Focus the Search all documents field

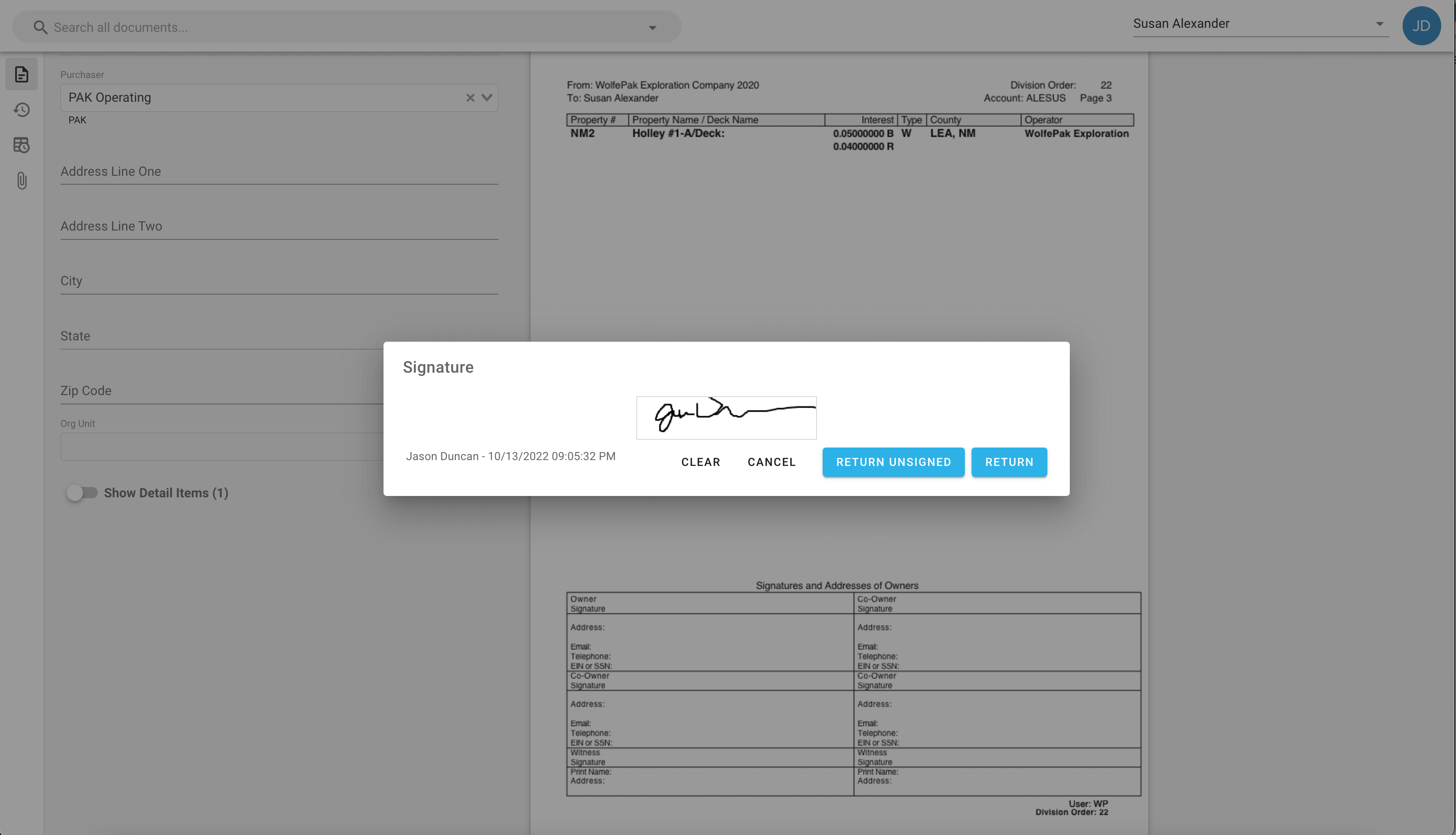(x=346, y=27)
